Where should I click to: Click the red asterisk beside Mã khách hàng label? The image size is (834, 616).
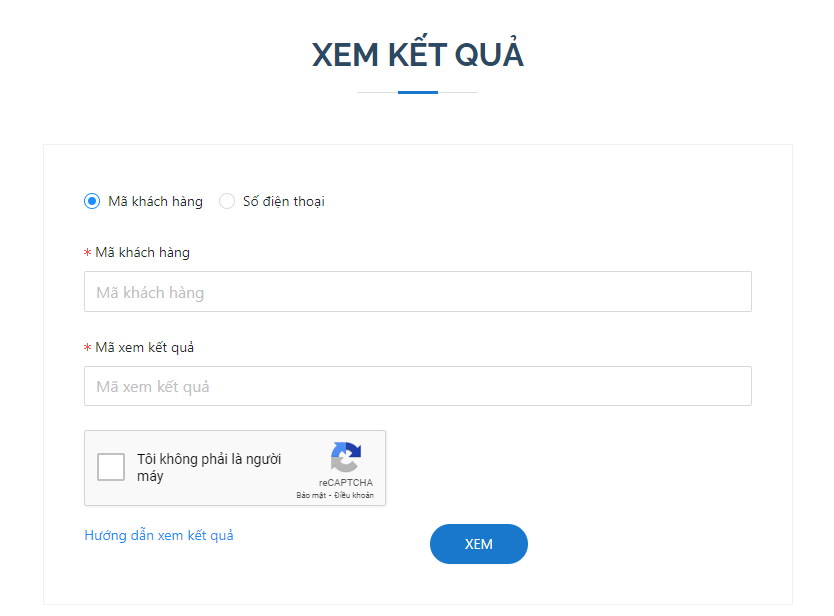[87, 253]
